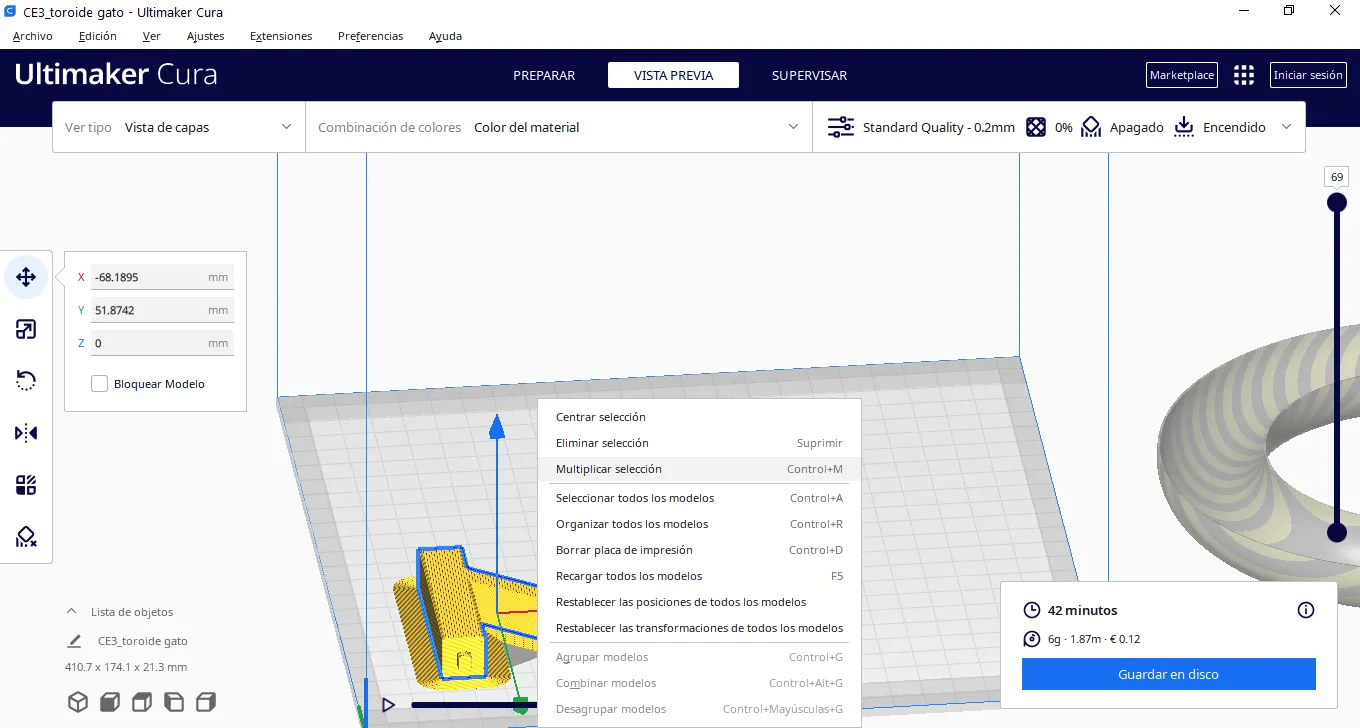
Task: Click the layer slider top handle
Action: tap(1336, 203)
